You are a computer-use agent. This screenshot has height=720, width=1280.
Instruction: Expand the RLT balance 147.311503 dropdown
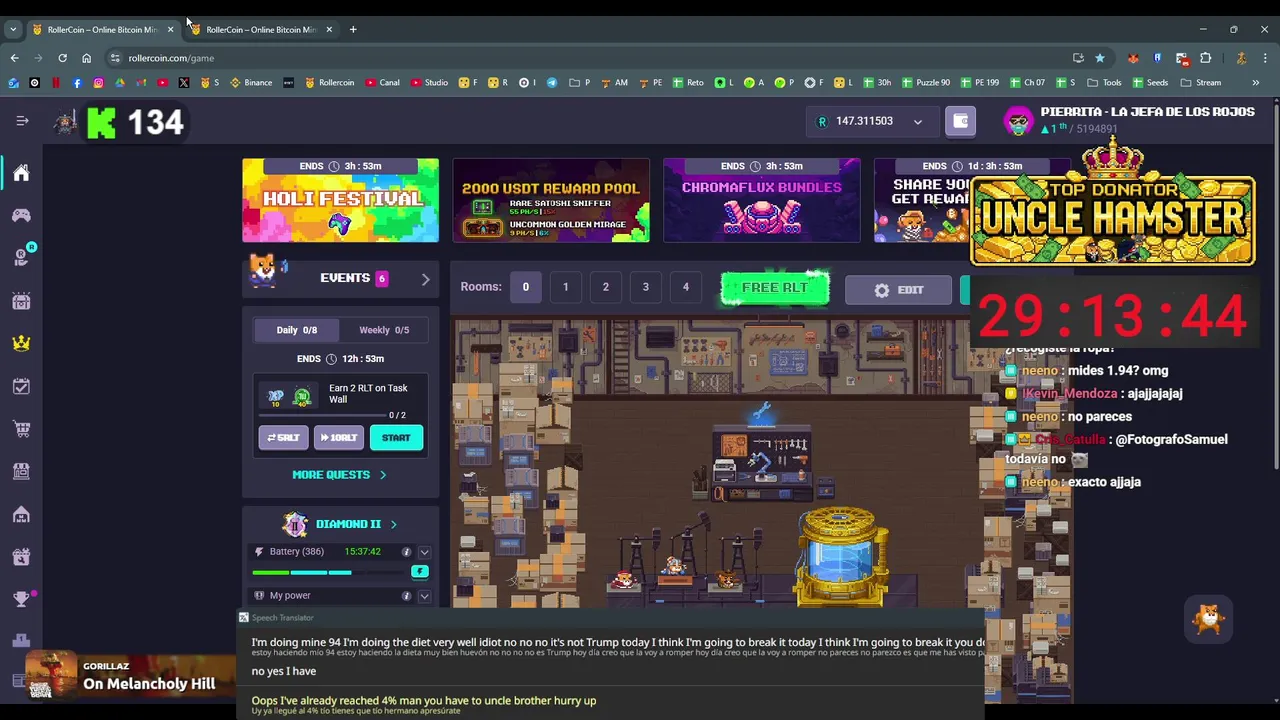click(917, 122)
